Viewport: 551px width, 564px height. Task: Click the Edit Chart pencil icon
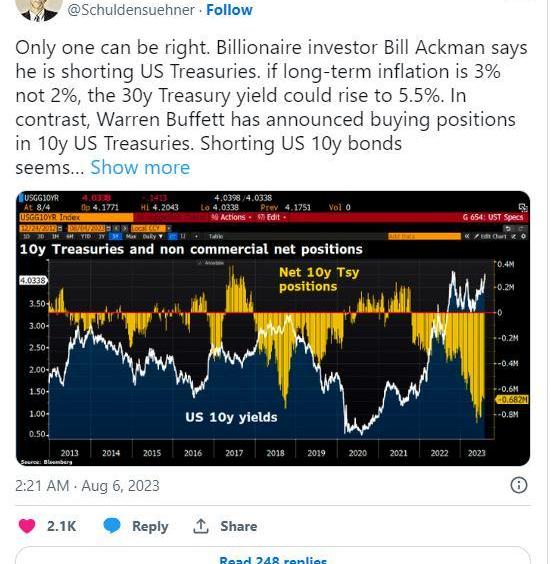pyautogui.click(x=477, y=236)
